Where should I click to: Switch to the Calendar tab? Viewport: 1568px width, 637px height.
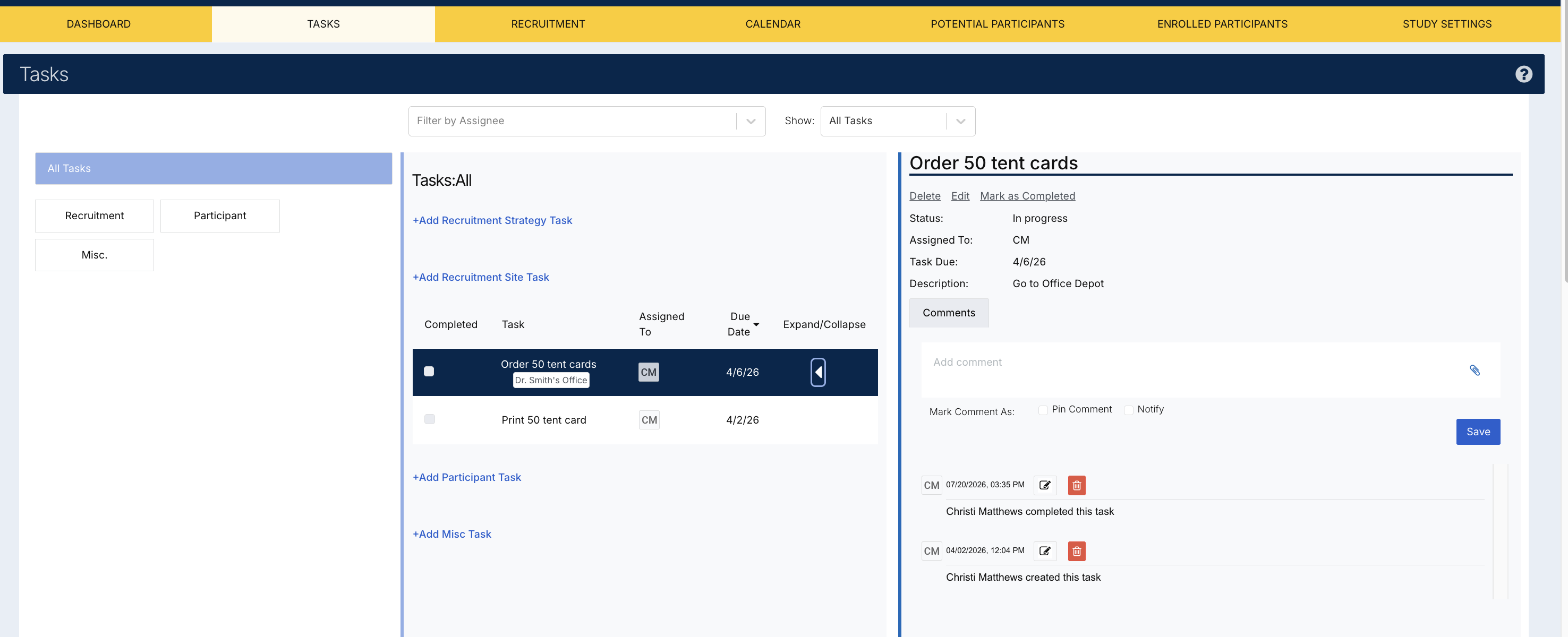point(773,24)
